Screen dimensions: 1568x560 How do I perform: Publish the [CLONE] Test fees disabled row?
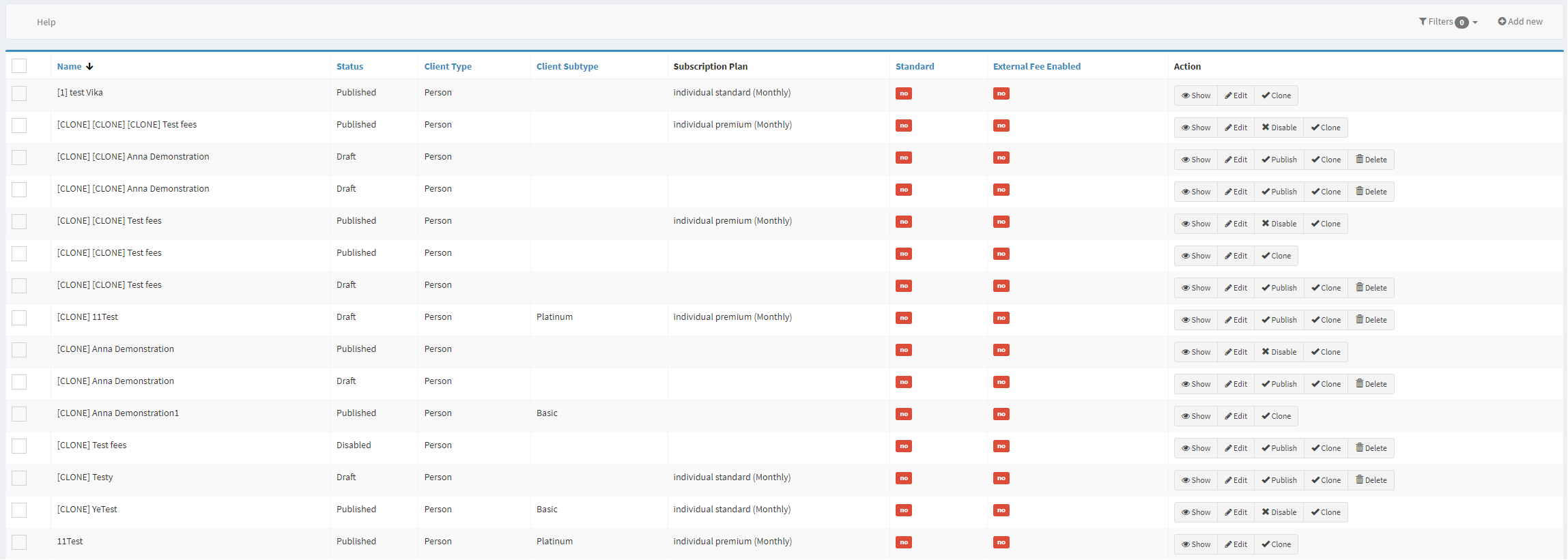pyautogui.click(x=1279, y=448)
